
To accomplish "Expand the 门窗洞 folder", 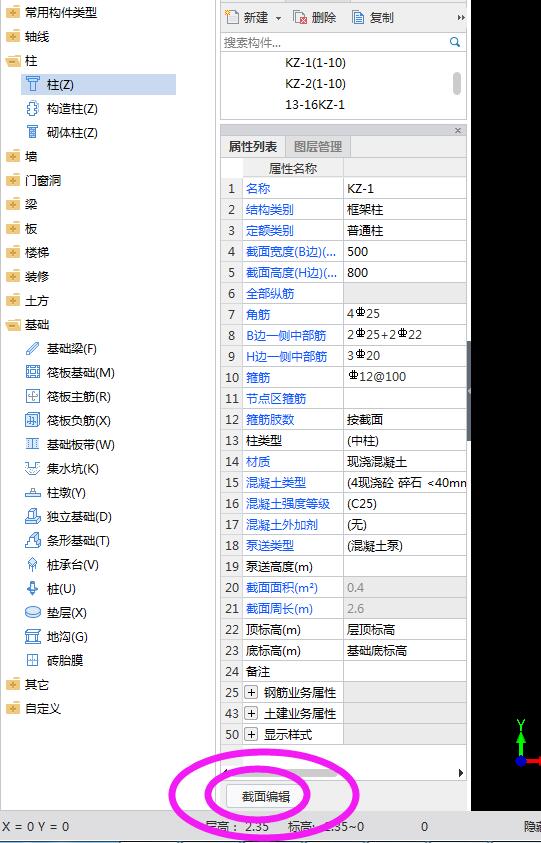I will (13, 180).
